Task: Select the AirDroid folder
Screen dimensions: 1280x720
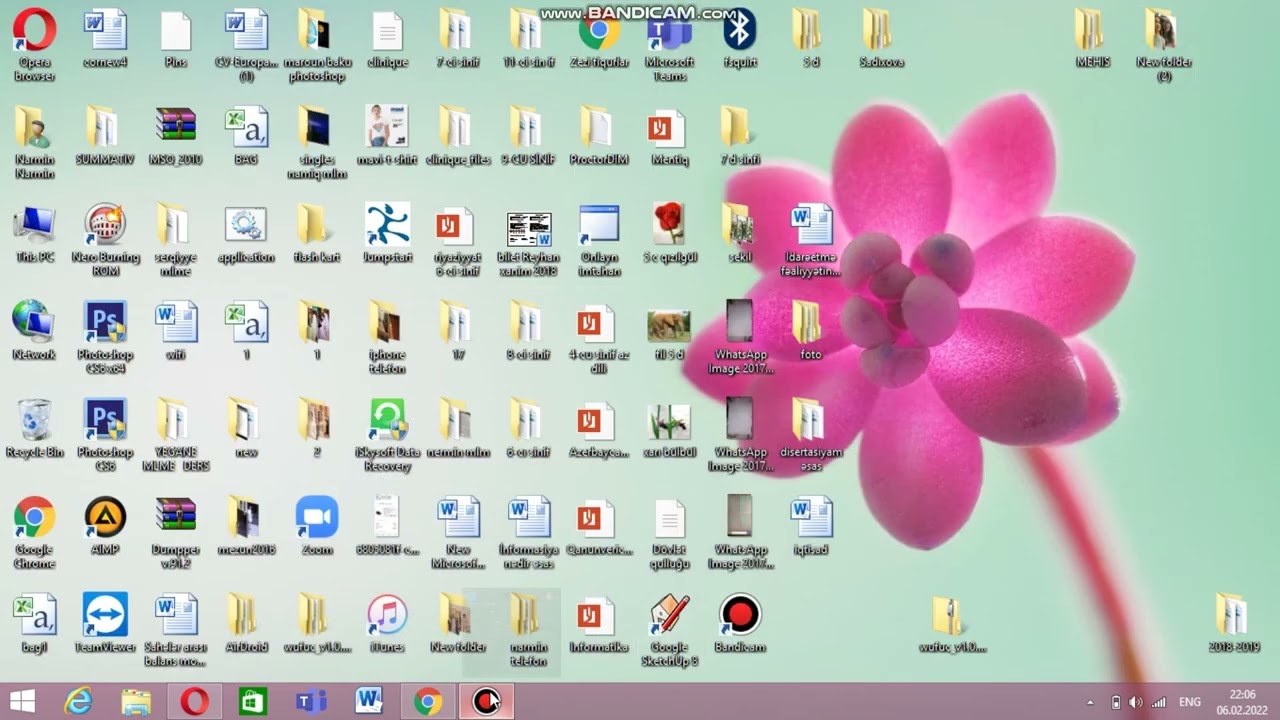Action: click(x=246, y=623)
